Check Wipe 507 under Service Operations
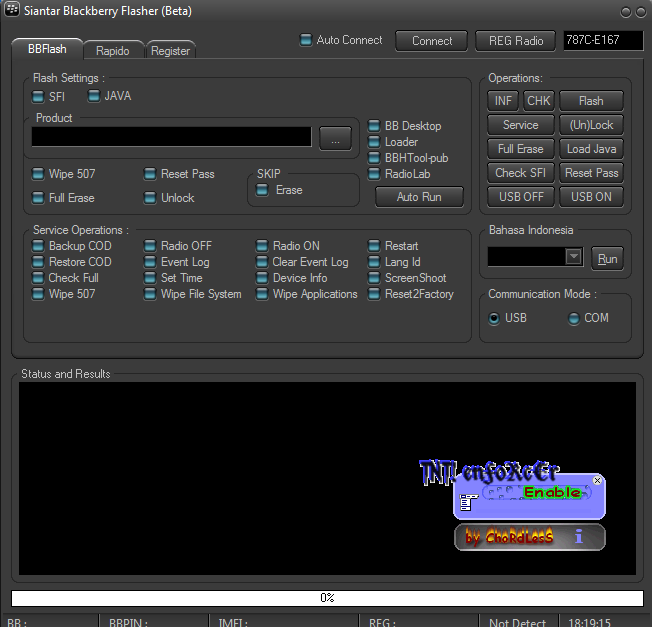Image resolution: width=652 pixels, height=627 pixels. tap(38, 294)
